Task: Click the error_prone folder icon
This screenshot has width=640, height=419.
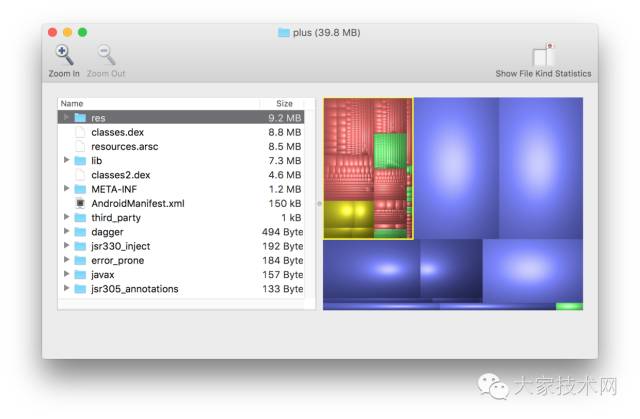Action: tap(80, 260)
